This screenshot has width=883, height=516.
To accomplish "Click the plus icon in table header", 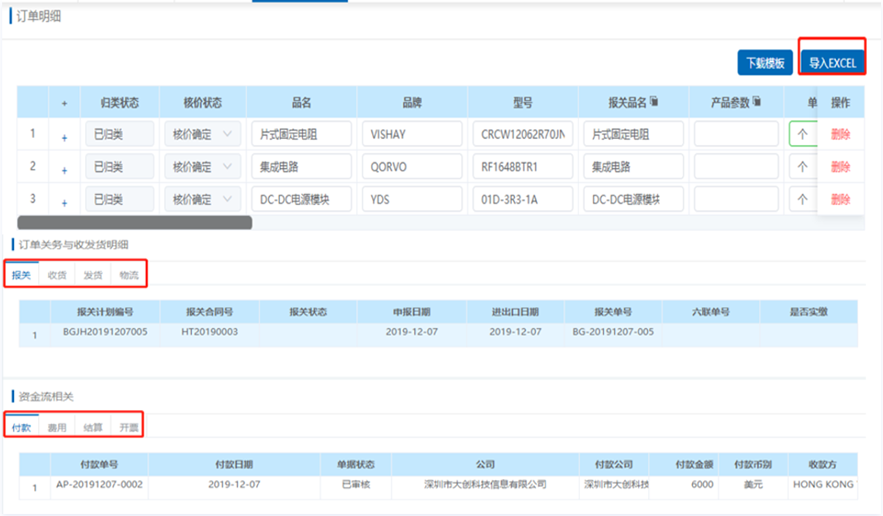I will (x=65, y=103).
